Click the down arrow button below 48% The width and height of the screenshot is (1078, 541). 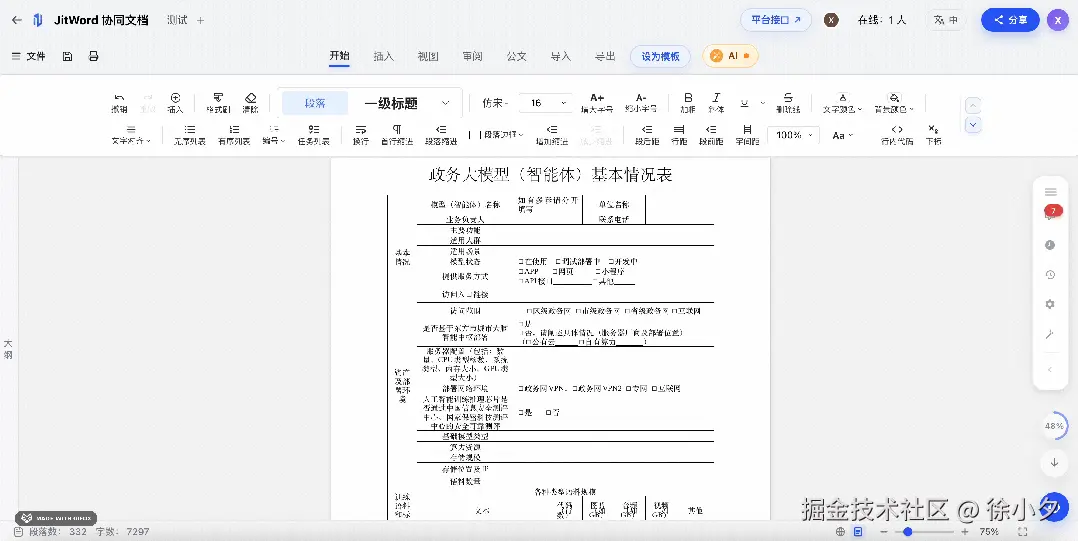(1054, 463)
